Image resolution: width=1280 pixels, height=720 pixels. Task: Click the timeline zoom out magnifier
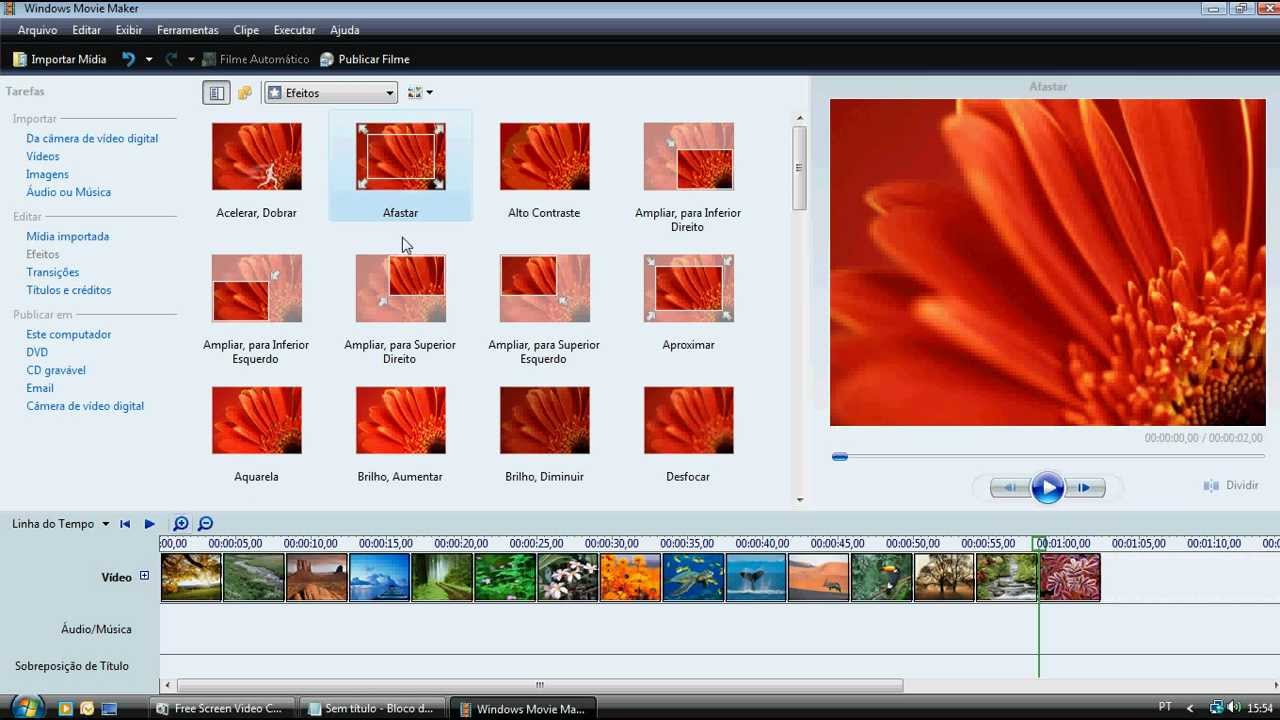(x=205, y=524)
